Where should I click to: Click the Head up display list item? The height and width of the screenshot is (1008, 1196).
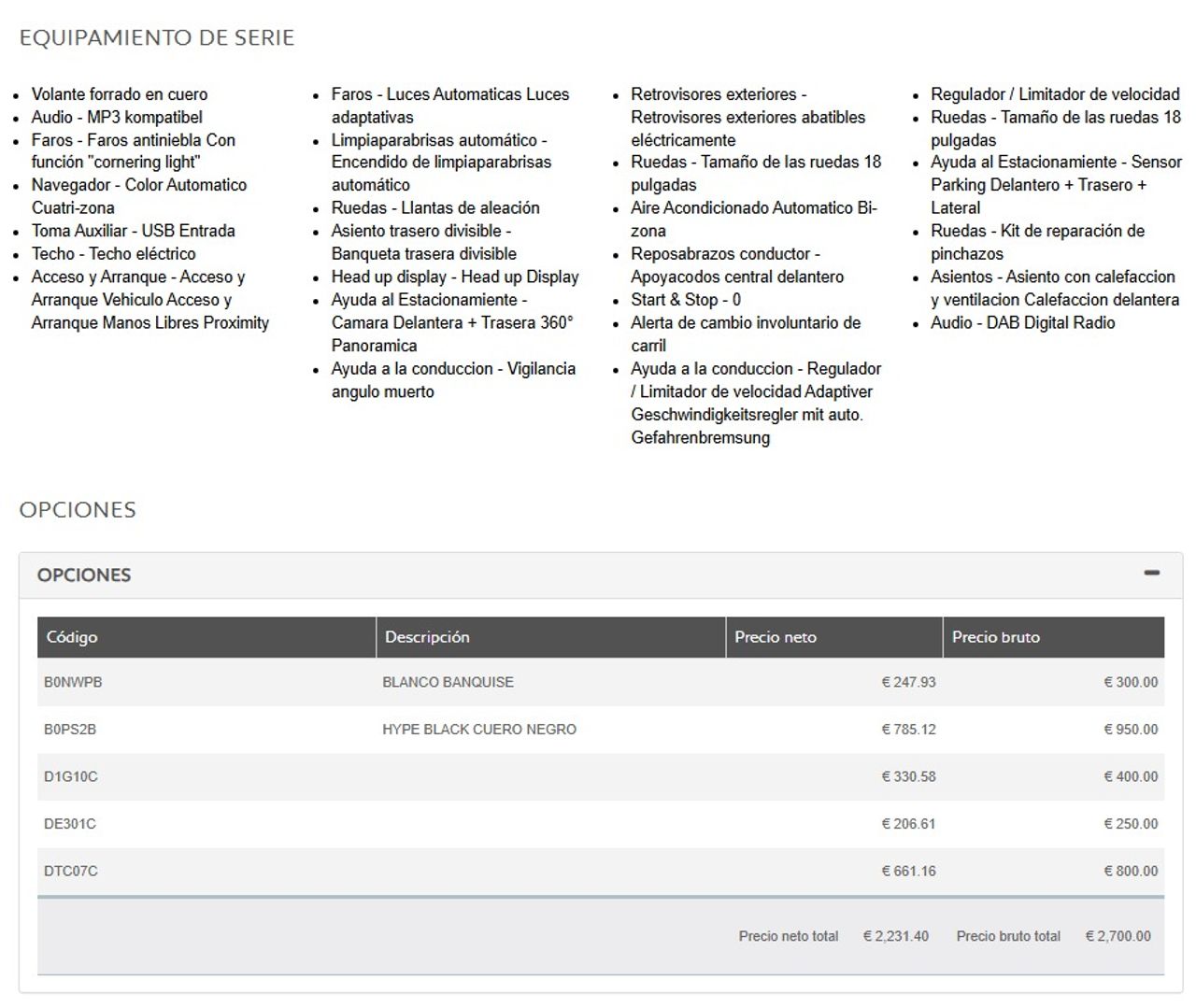pos(454,277)
